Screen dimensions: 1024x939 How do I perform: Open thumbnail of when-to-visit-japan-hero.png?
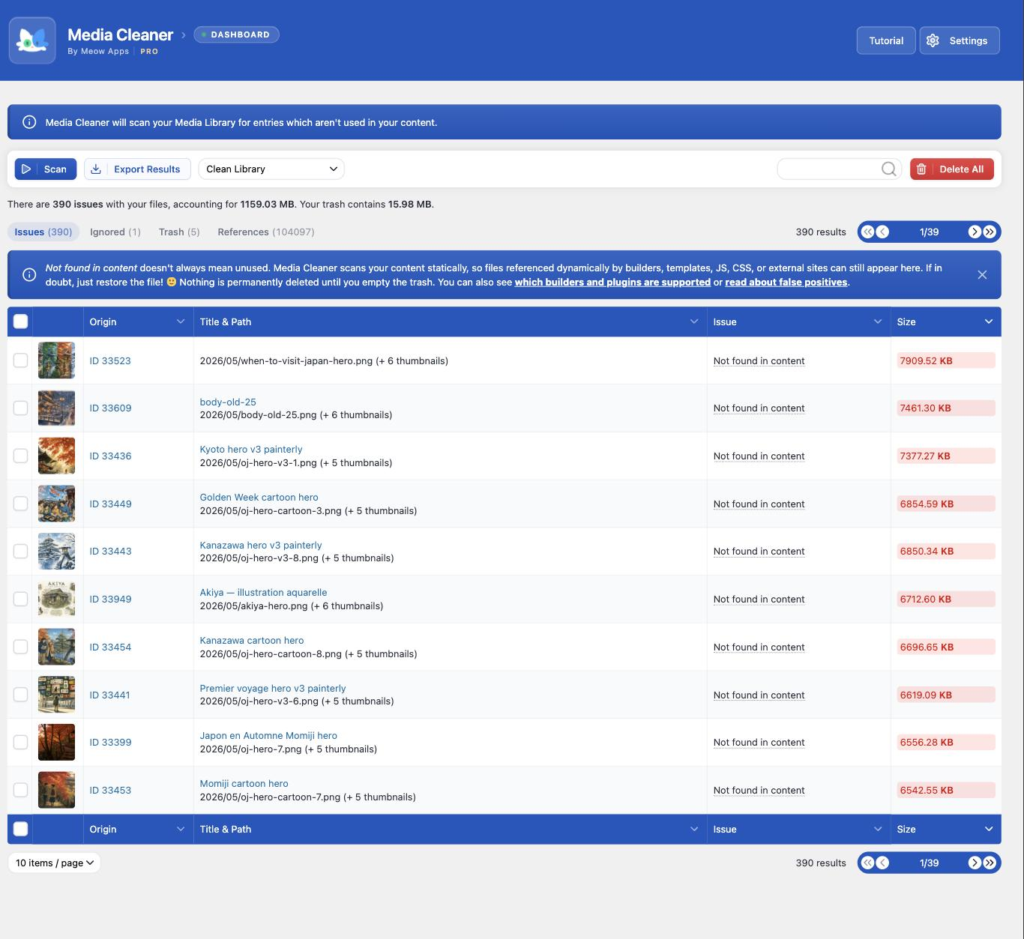point(56,360)
